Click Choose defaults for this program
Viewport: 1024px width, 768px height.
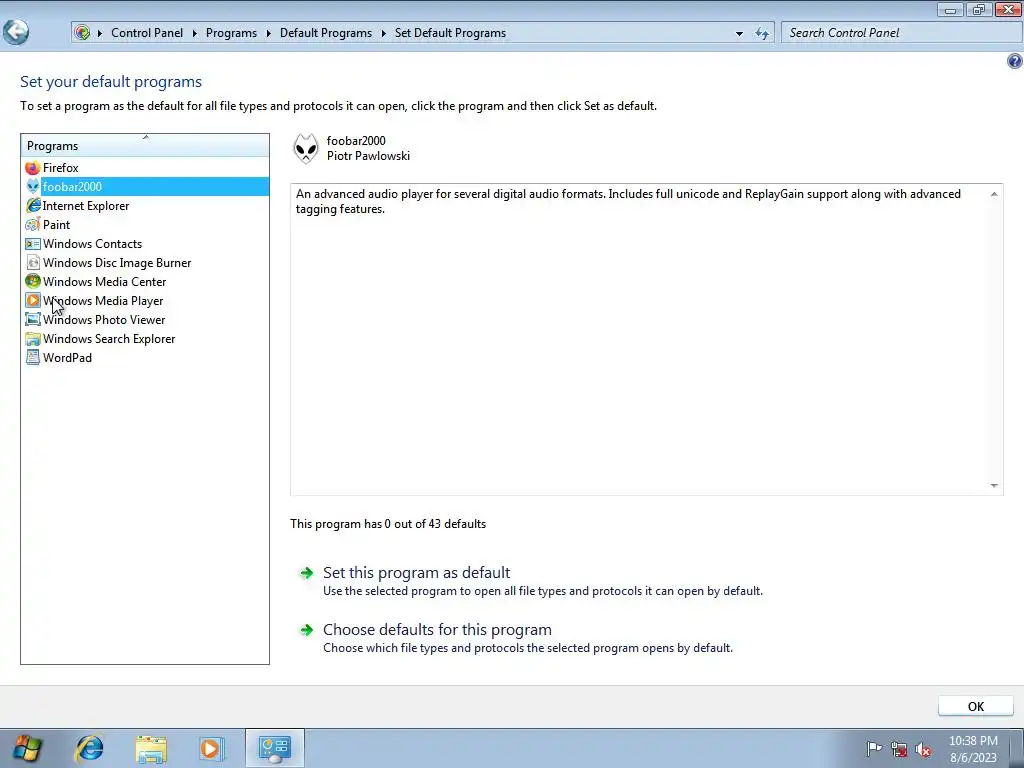(438, 630)
